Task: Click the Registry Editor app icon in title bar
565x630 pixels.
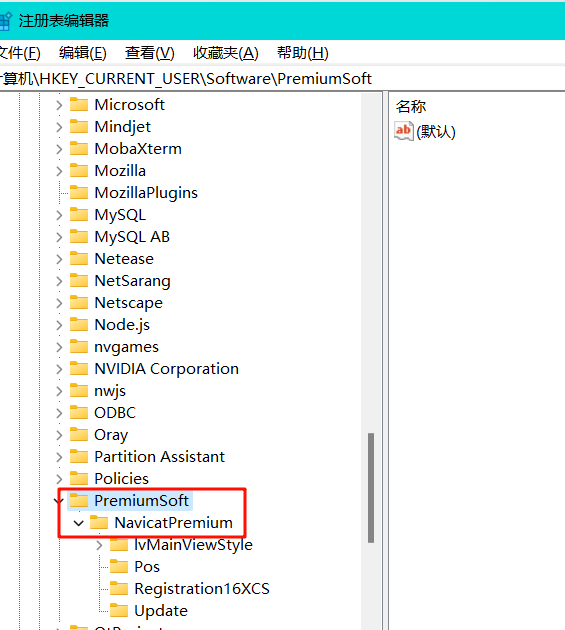Action: pos(5,21)
